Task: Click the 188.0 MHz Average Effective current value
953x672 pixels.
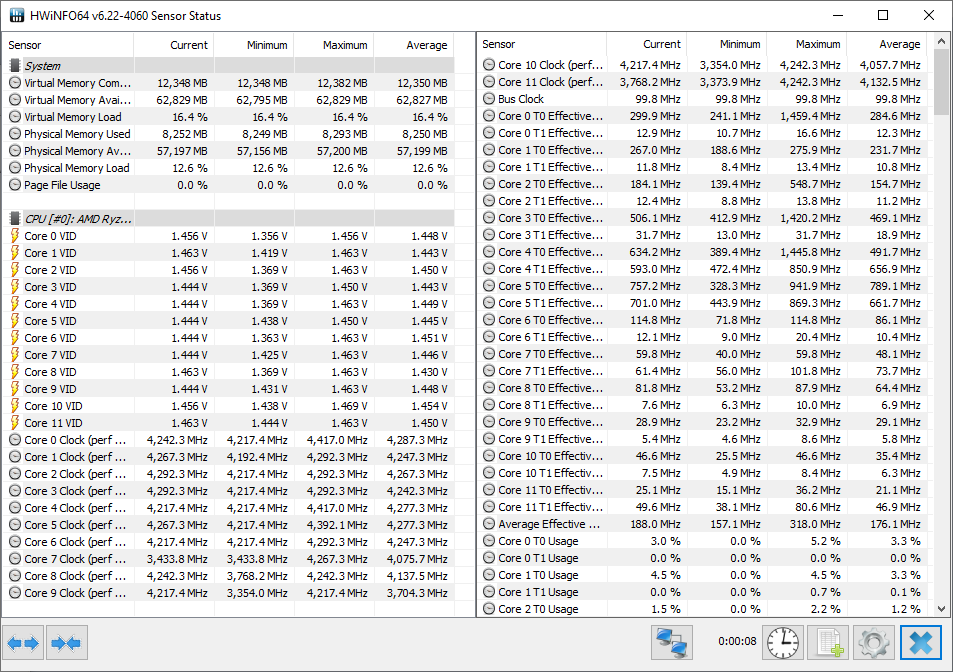Action: [x=655, y=524]
